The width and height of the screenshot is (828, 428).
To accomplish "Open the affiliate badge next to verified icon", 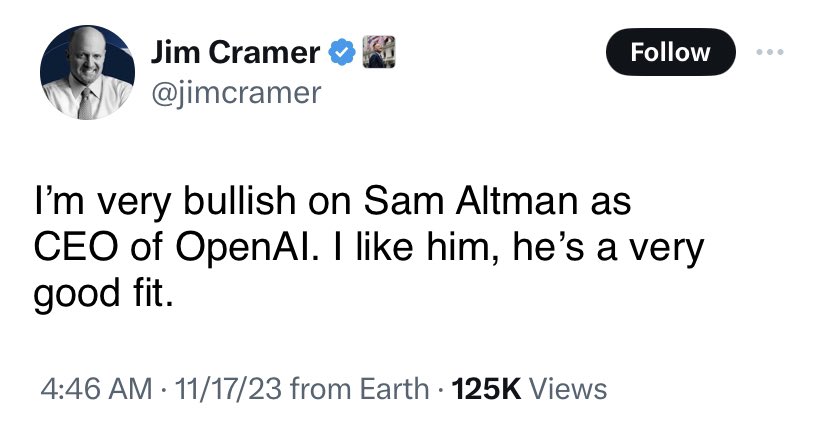I will (379, 52).
